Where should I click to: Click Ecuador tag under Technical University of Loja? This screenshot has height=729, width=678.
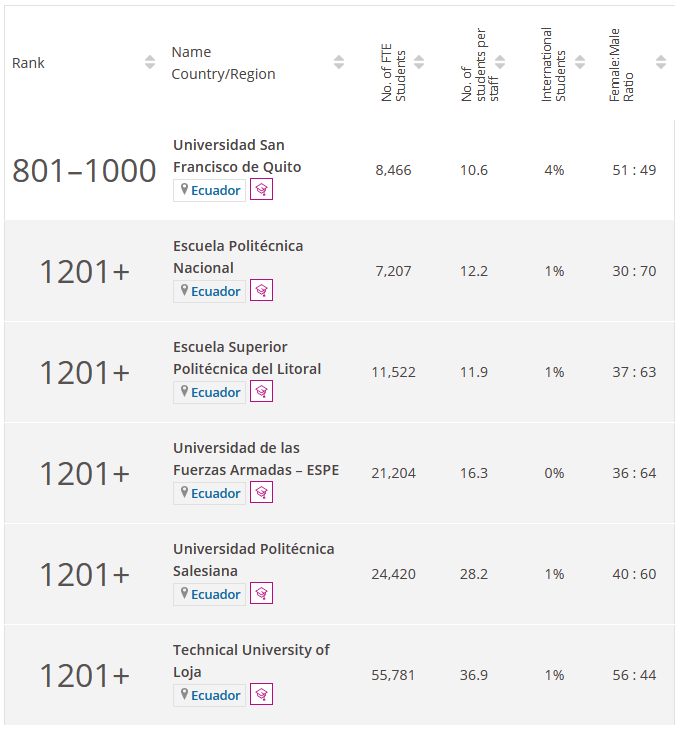click(x=209, y=695)
